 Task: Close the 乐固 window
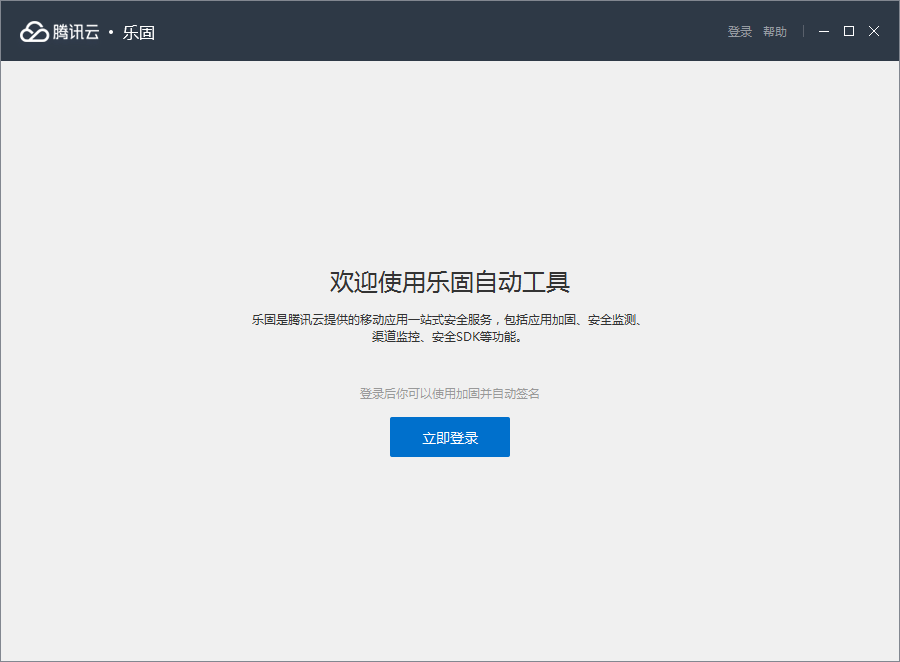pyautogui.click(x=874, y=31)
